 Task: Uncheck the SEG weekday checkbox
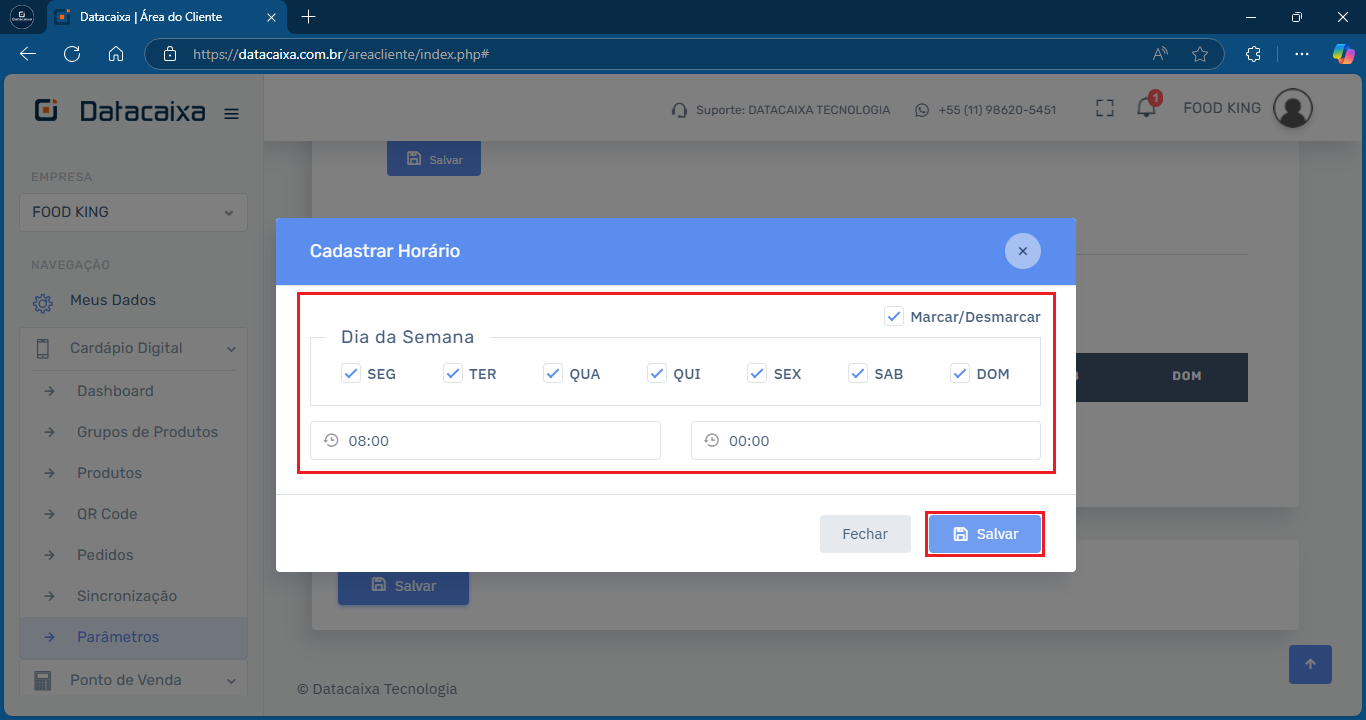pos(351,373)
